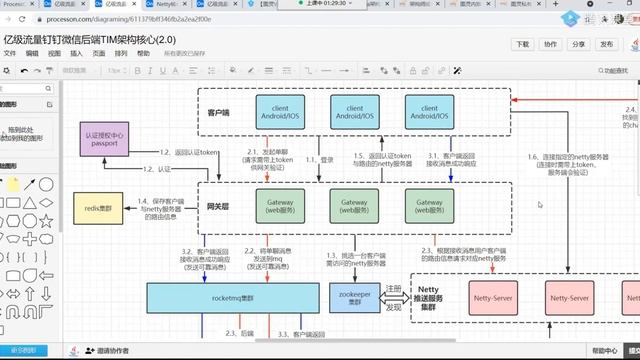Open the line spacing list dropdown

211,71
